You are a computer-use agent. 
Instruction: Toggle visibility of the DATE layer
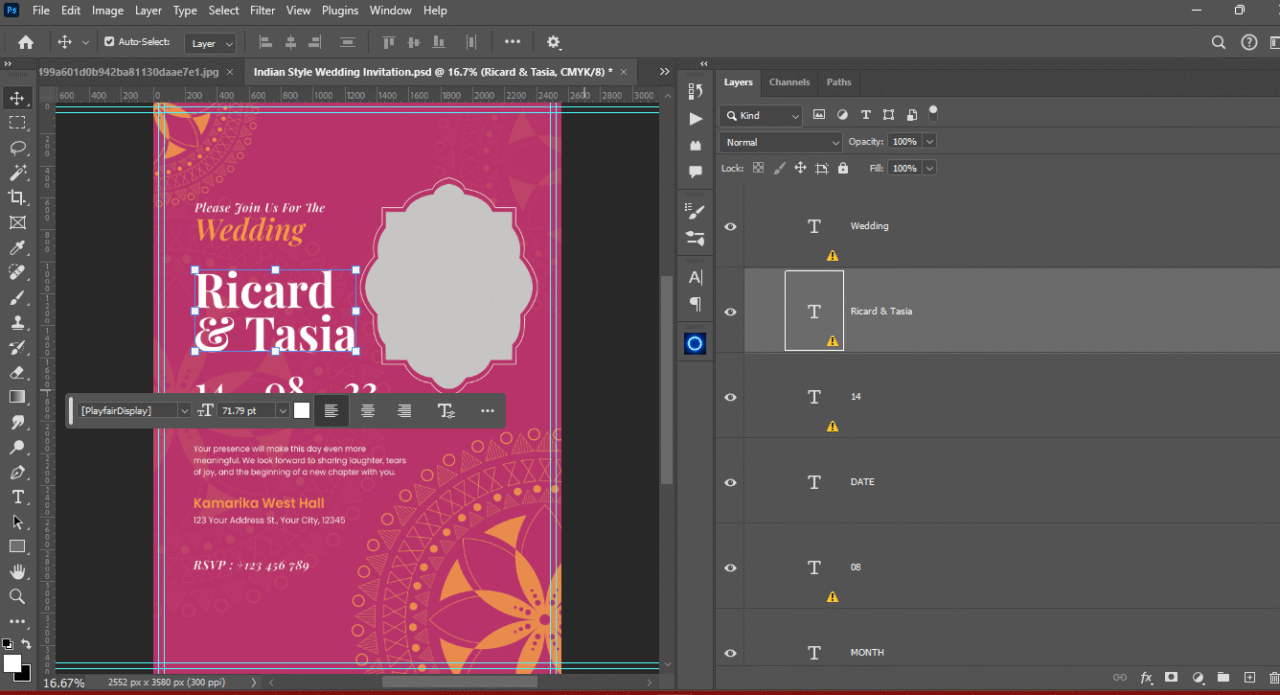[730, 483]
